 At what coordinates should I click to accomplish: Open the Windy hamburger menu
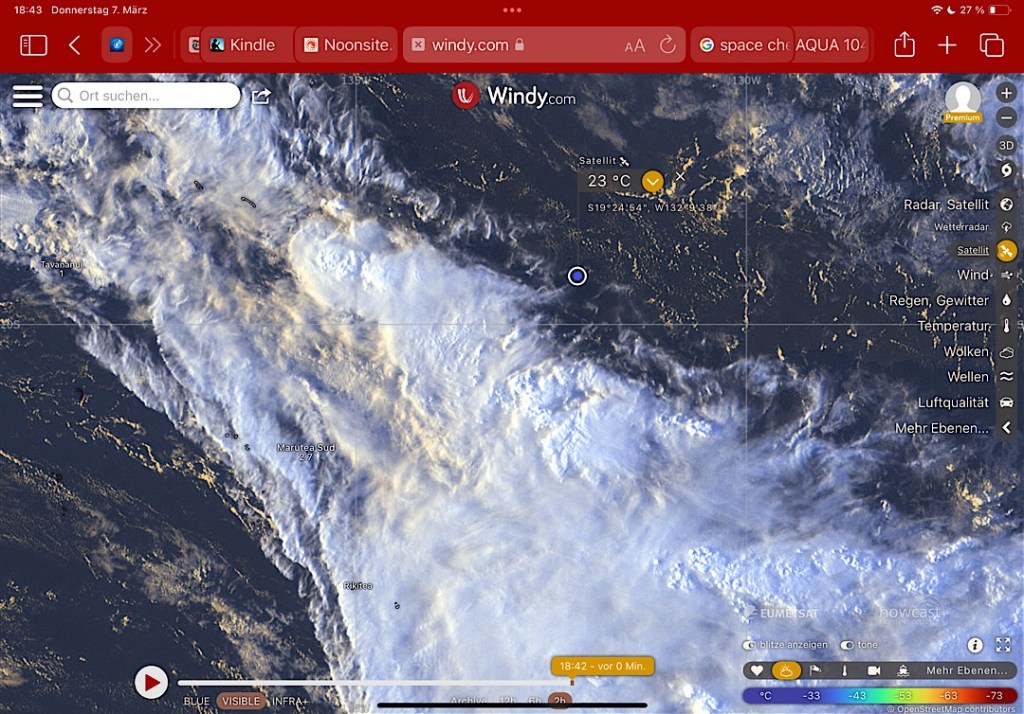point(27,96)
